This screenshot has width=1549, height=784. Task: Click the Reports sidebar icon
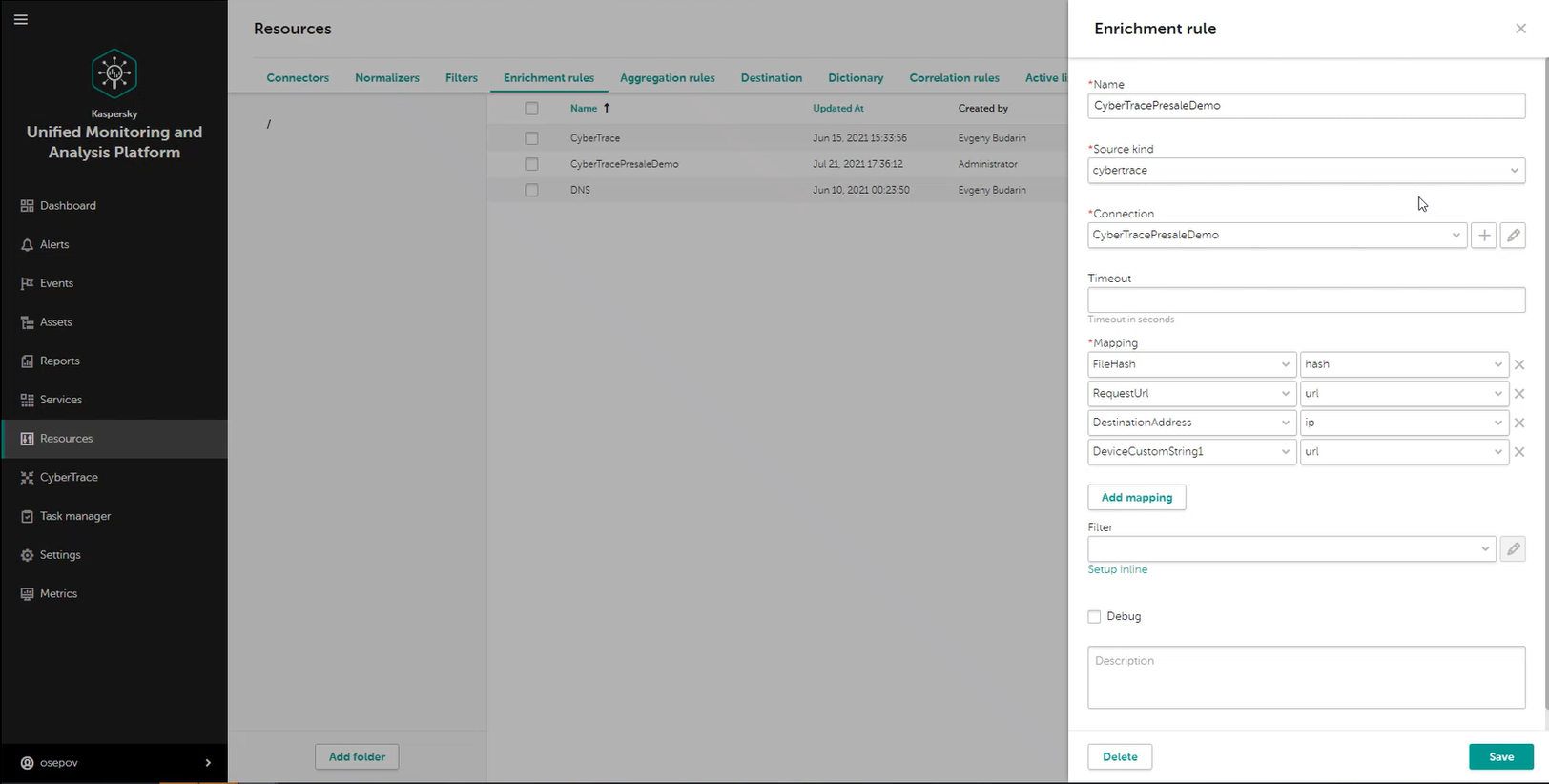pos(27,361)
